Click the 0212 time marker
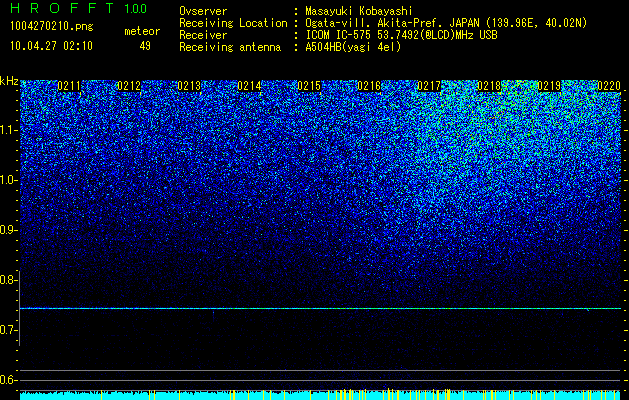The height and width of the screenshot is (400, 629). point(129,86)
